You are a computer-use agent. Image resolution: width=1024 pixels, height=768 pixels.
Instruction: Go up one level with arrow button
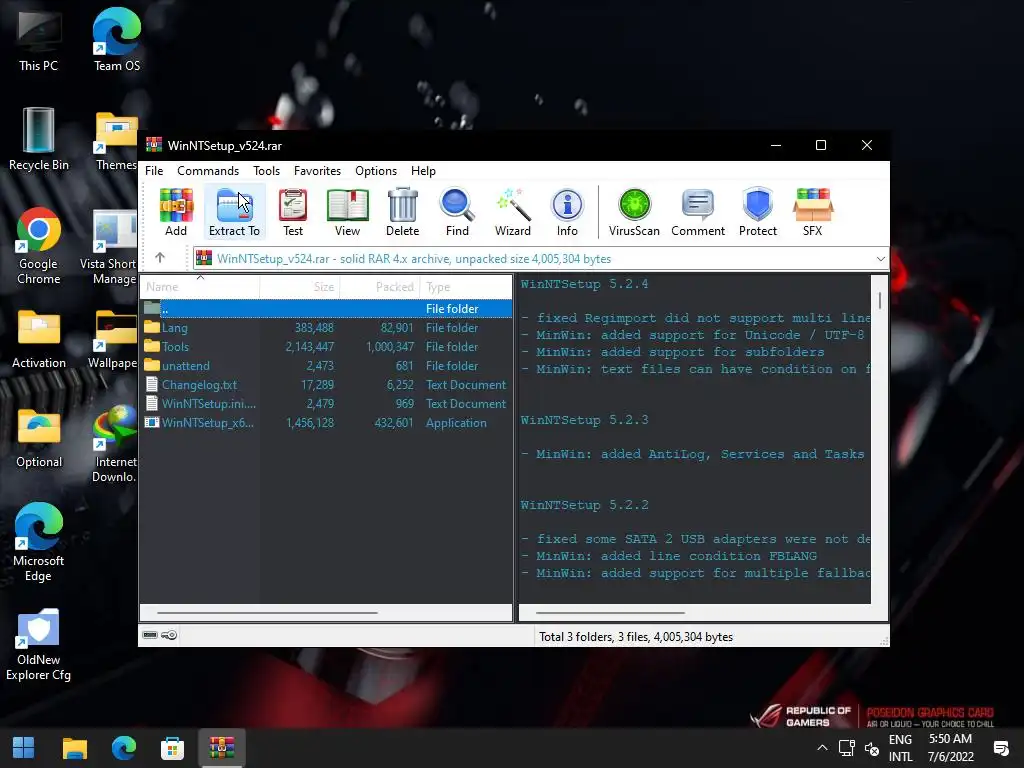click(x=160, y=258)
